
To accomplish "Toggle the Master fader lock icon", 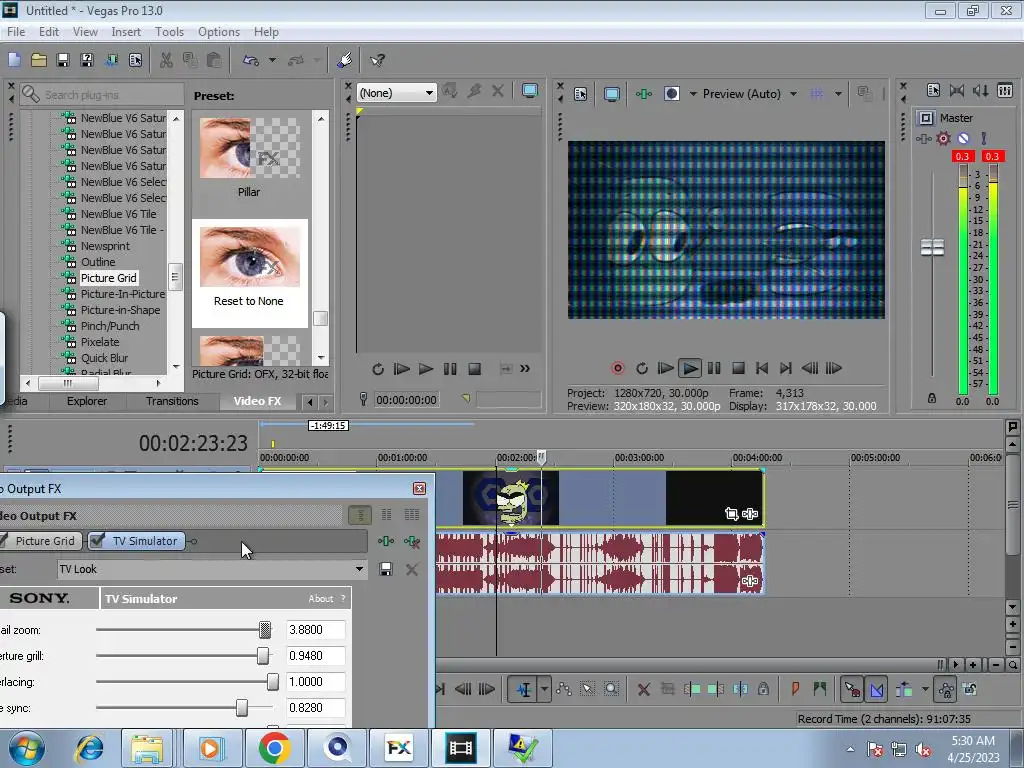I will [x=932, y=398].
